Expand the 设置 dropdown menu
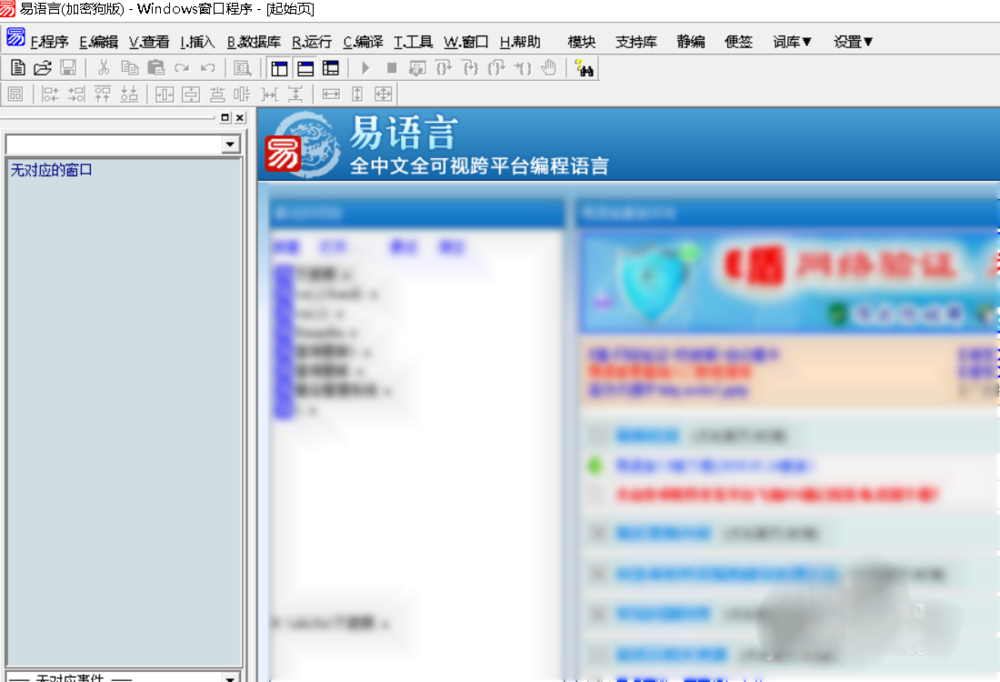This screenshot has height=682, width=1000. (853, 42)
